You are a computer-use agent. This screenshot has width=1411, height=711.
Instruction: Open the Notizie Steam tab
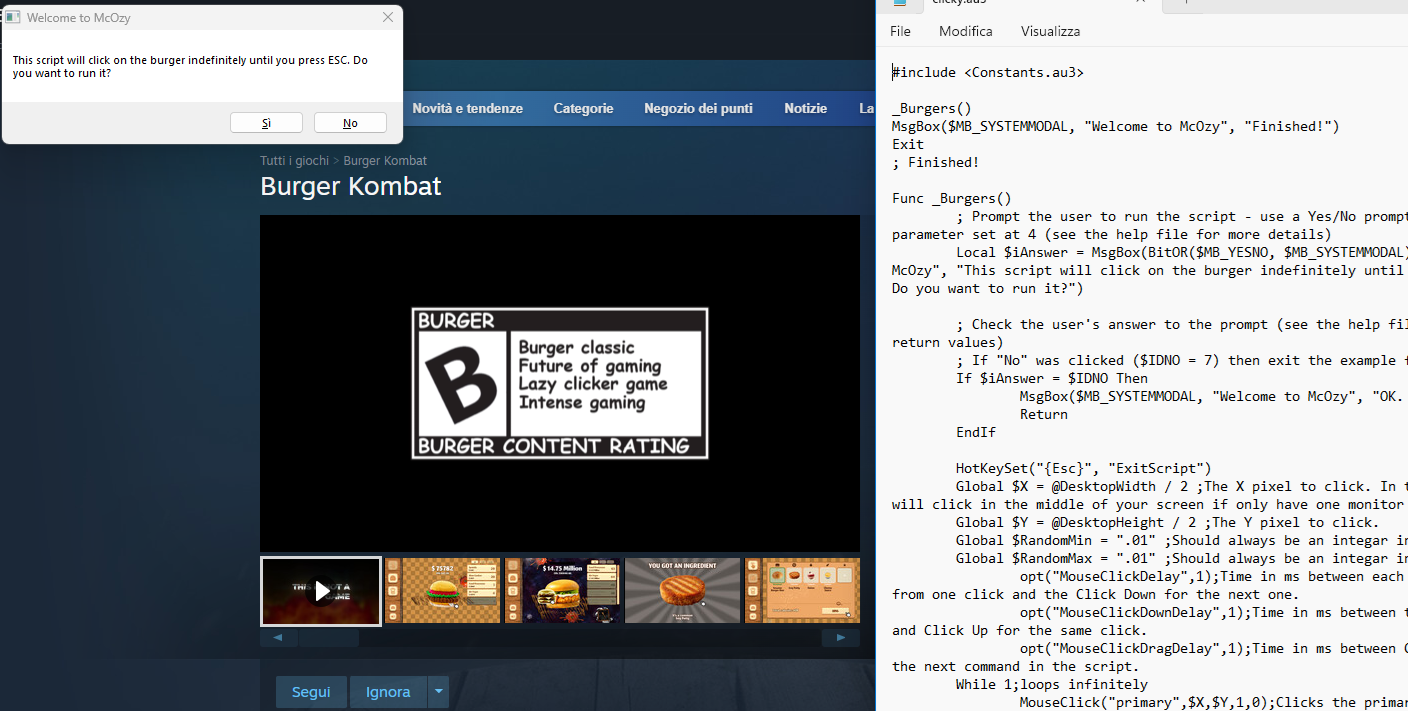point(805,108)
